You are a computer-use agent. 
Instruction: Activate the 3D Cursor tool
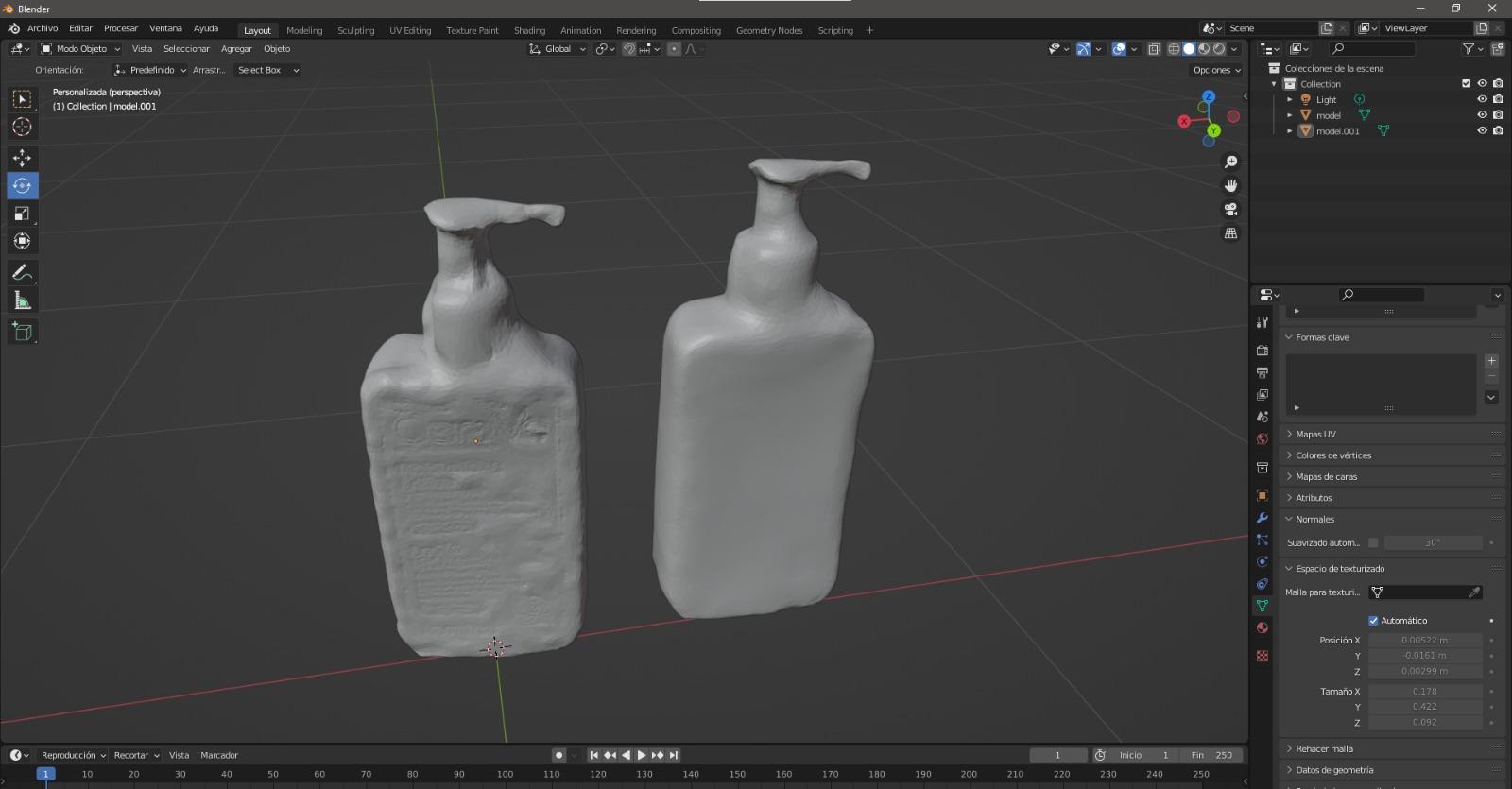pos(22,127)
